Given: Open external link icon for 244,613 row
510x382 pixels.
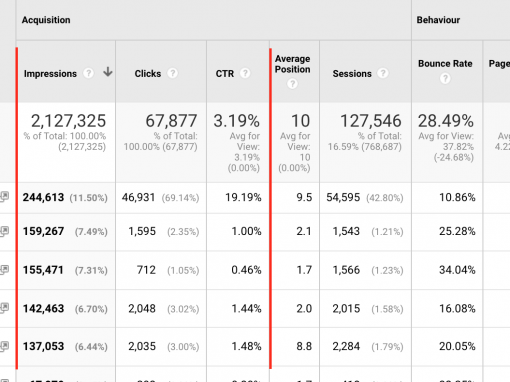Looking at the screenshot, I should coord(4,196).
